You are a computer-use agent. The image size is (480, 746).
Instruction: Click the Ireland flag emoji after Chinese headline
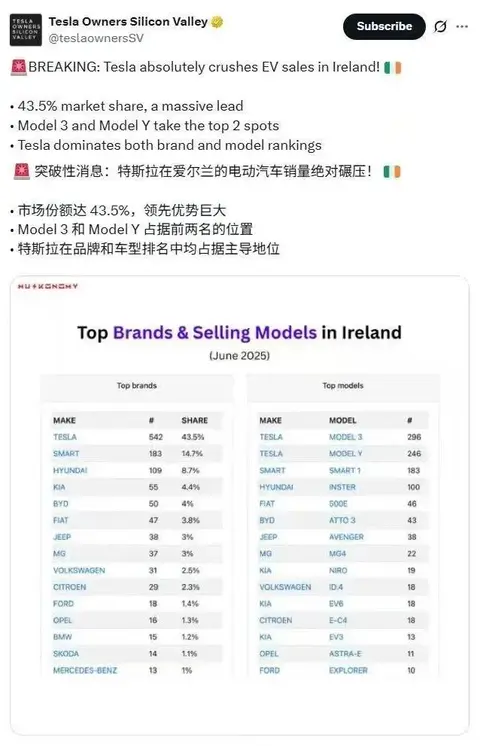tap(392, 171)
